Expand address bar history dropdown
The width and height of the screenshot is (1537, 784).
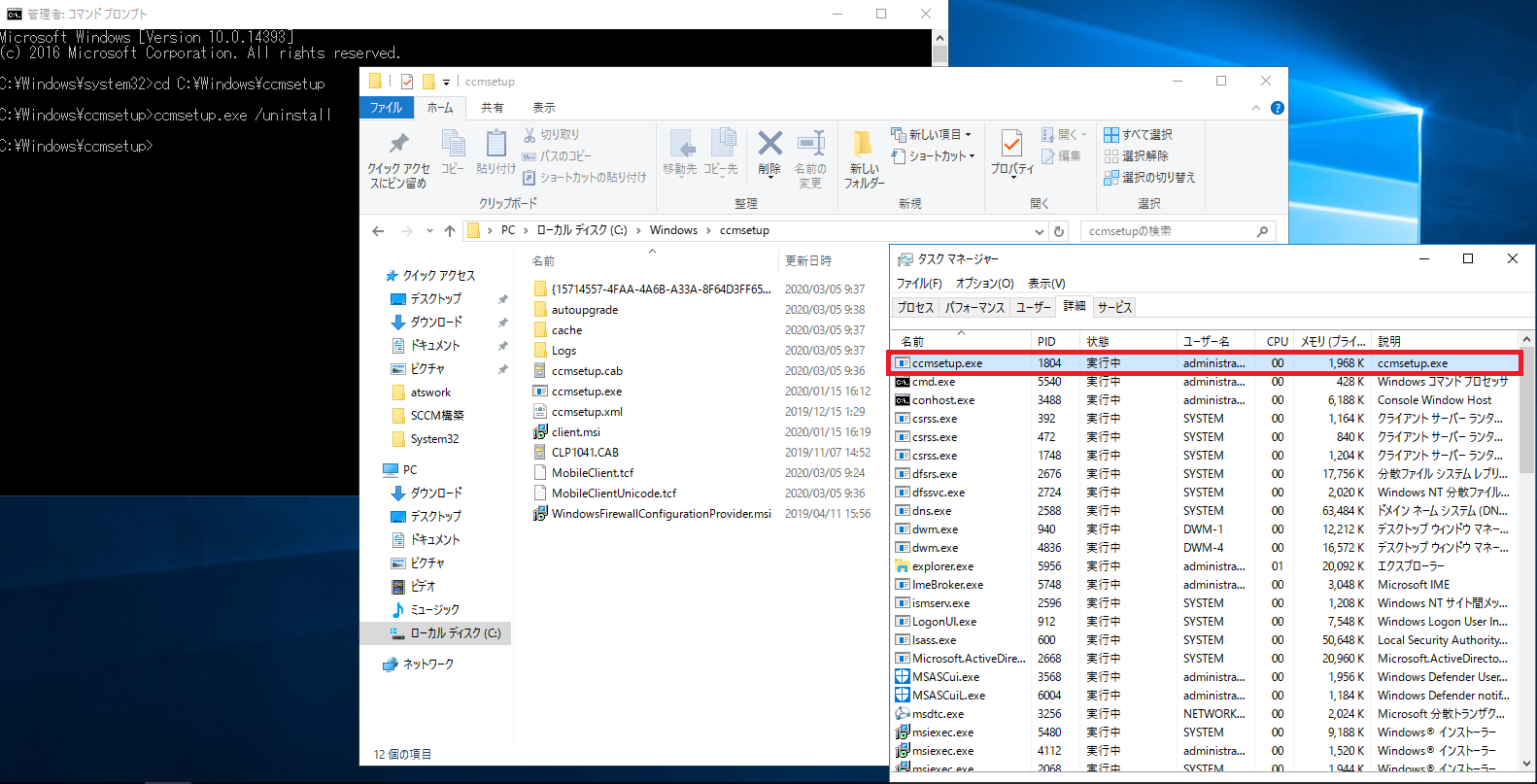pos(1039,231)
